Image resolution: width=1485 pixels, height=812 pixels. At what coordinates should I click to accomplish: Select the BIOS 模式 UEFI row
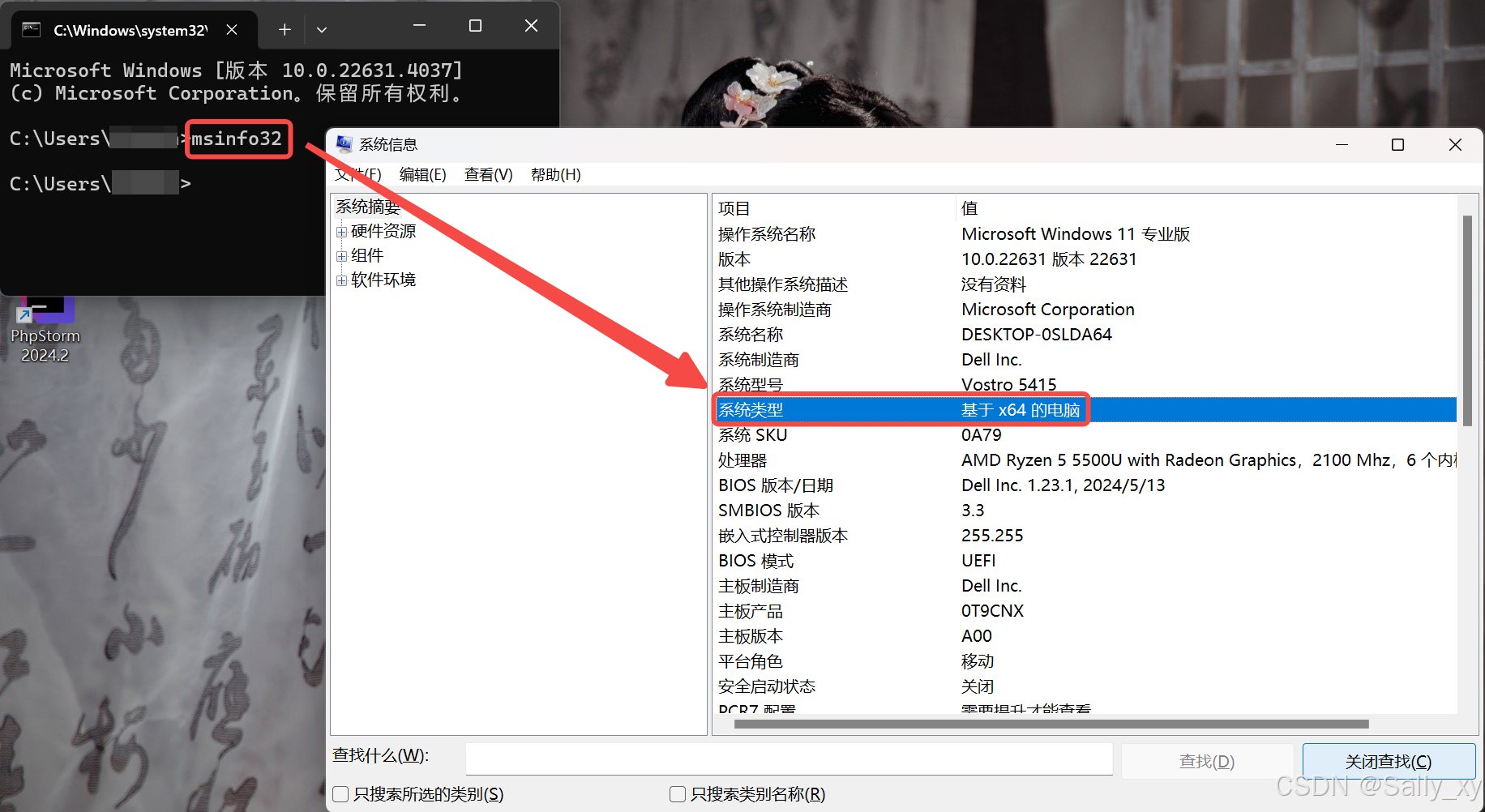tap(1085, 561)
